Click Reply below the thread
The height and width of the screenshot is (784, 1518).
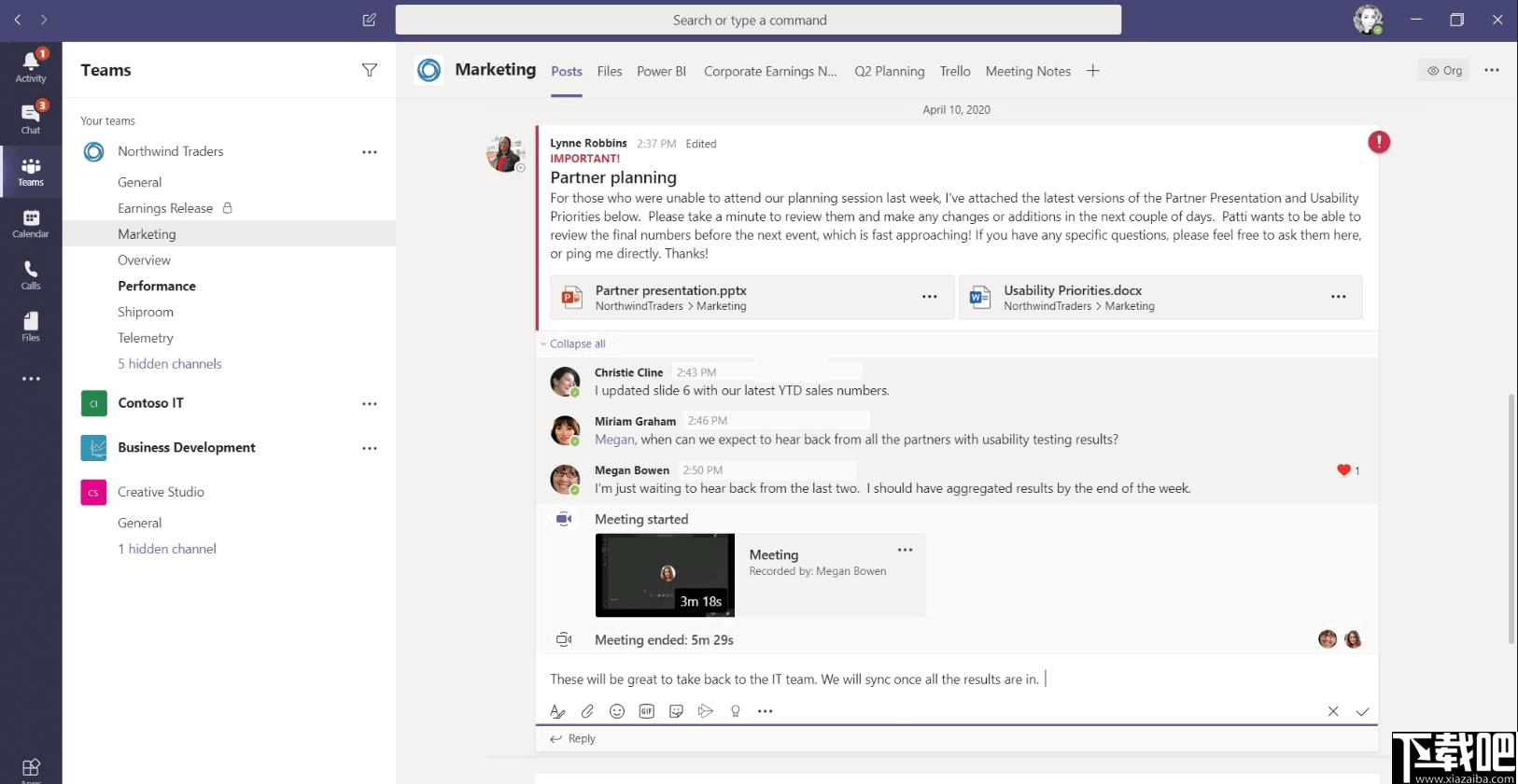pyautogui.click(x=573, y=738)
